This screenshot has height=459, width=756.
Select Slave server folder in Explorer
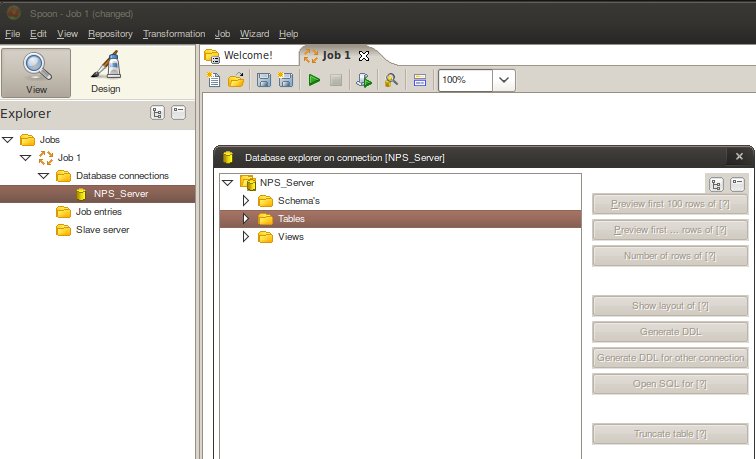tap(102, 230)
